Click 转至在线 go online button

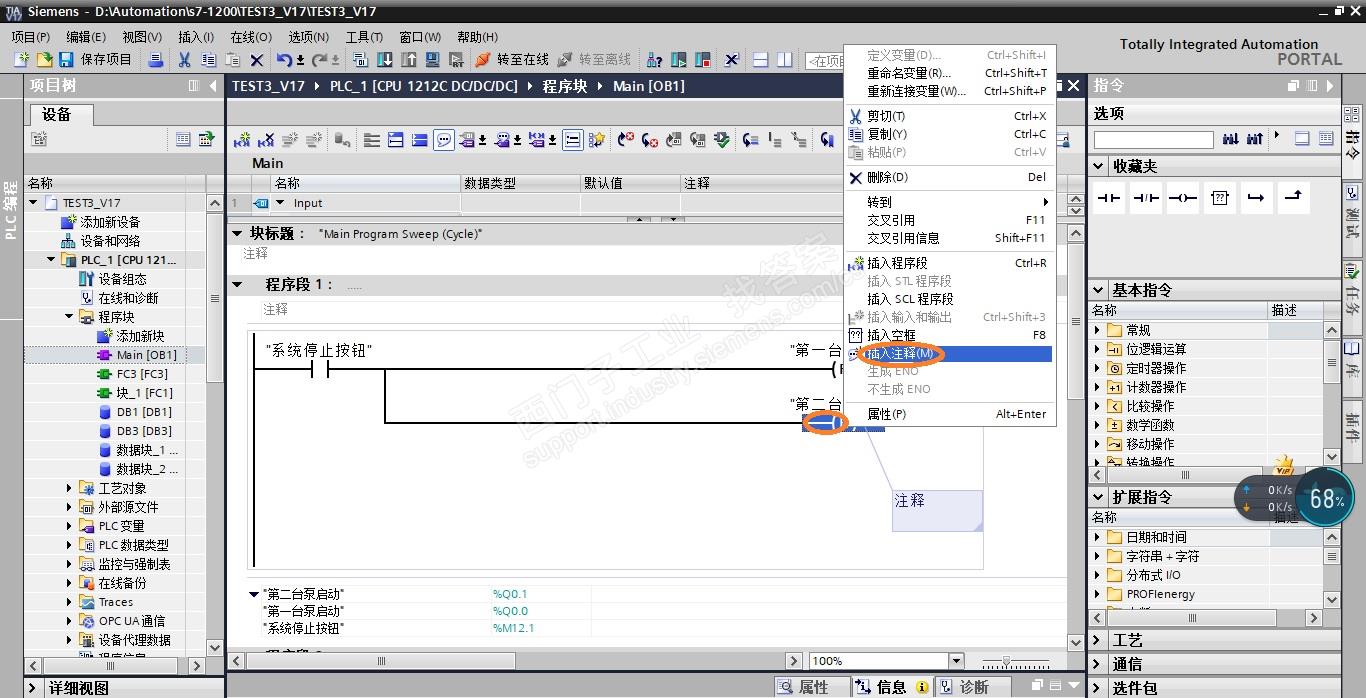pos(512,60)
